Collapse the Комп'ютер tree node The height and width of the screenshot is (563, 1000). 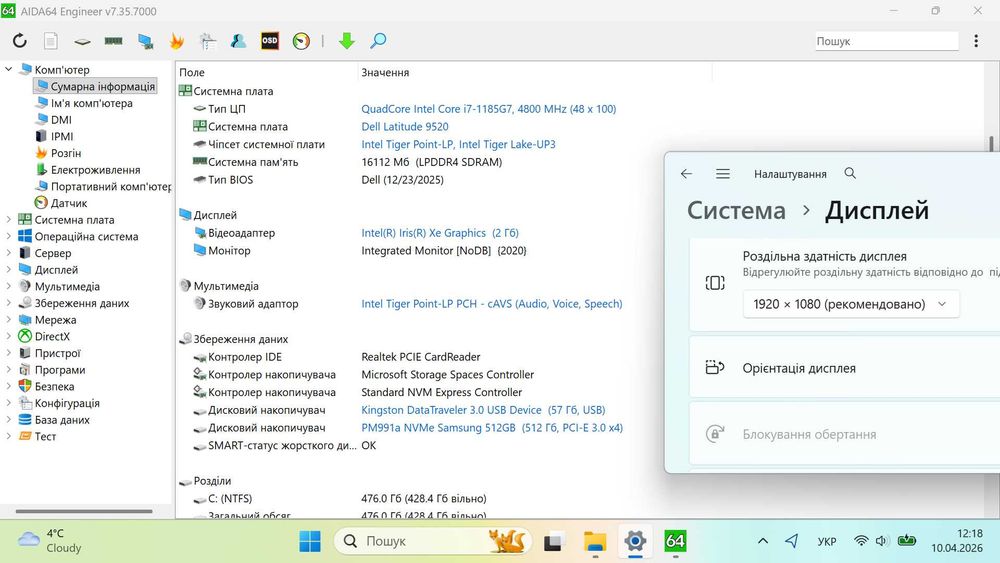tap(8, 69)
